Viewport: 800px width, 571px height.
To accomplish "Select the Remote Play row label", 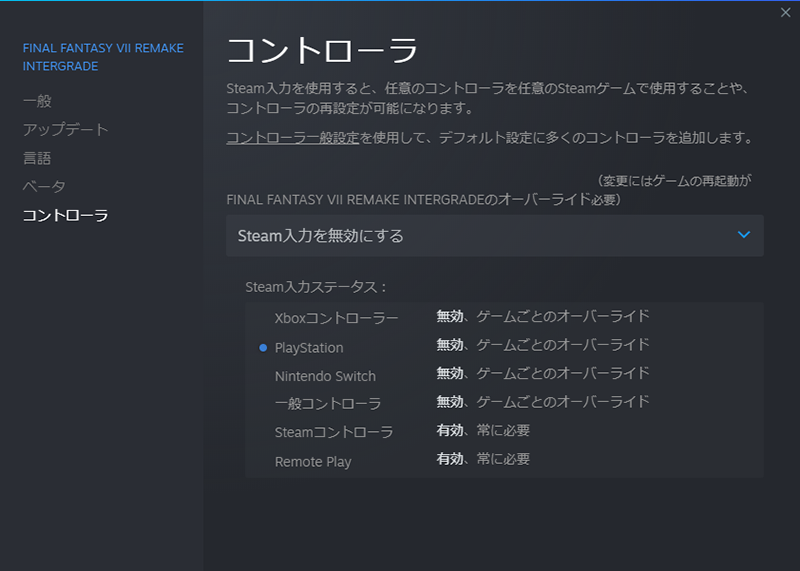I will tap(313, 462).
